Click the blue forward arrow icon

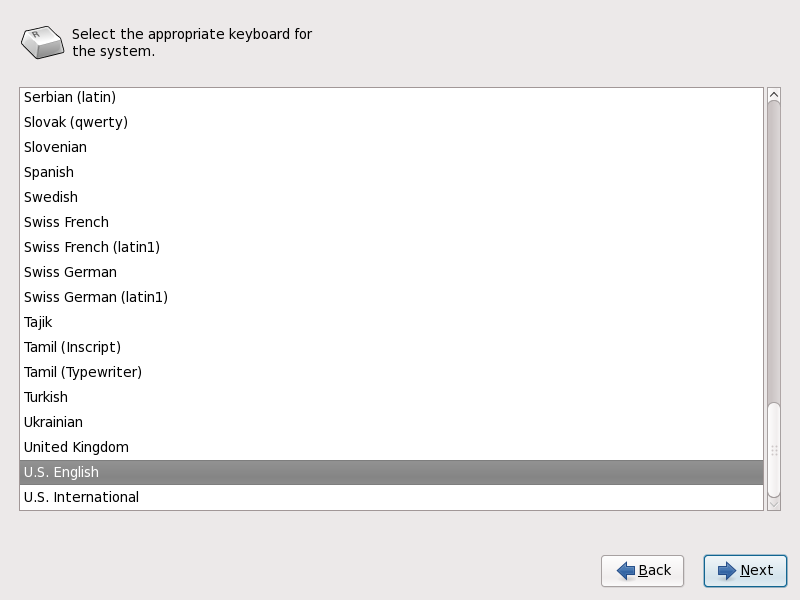727,571
